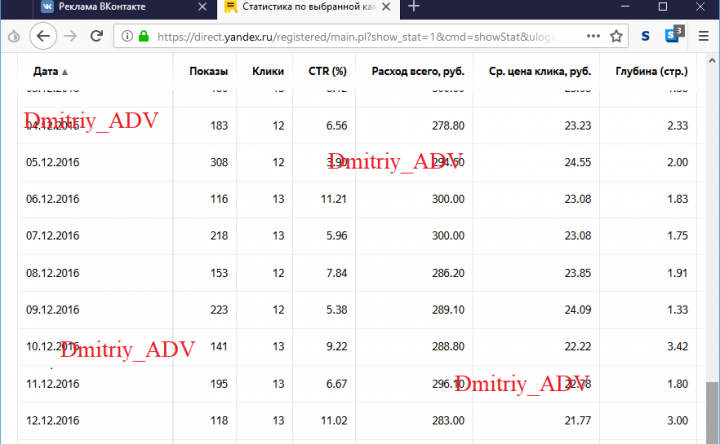Click depth value 2.33

677,126
